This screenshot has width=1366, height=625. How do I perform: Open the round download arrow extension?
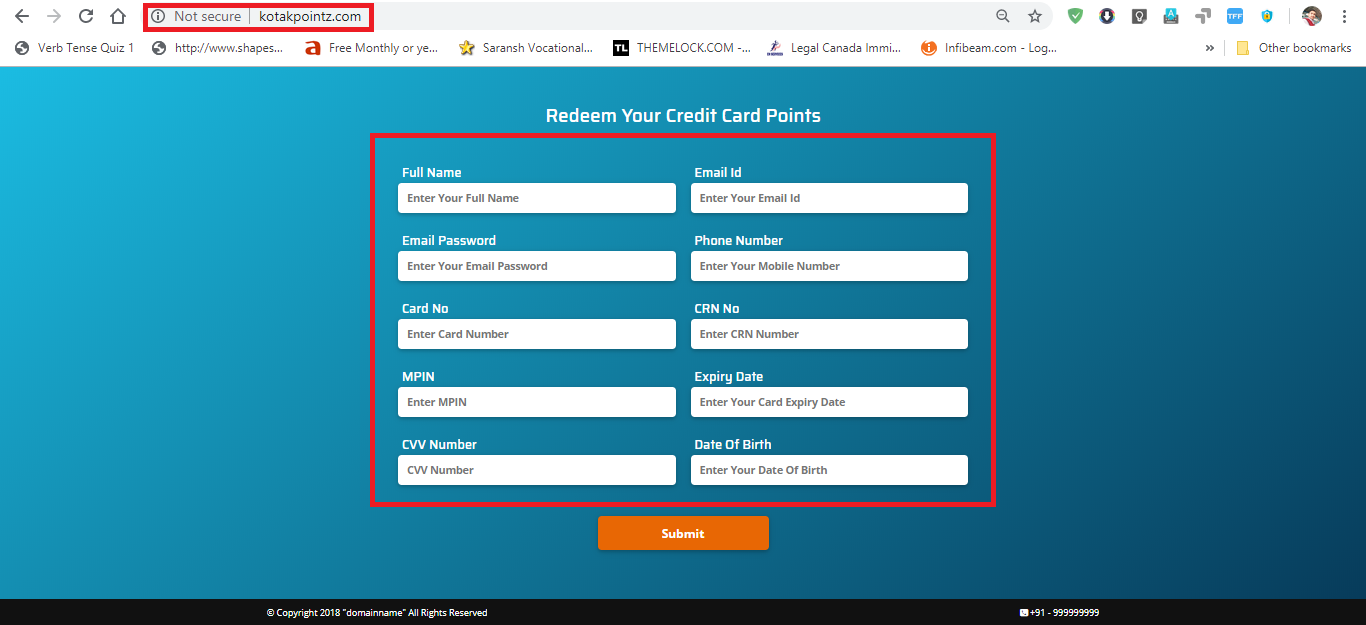pos(1107,16)
